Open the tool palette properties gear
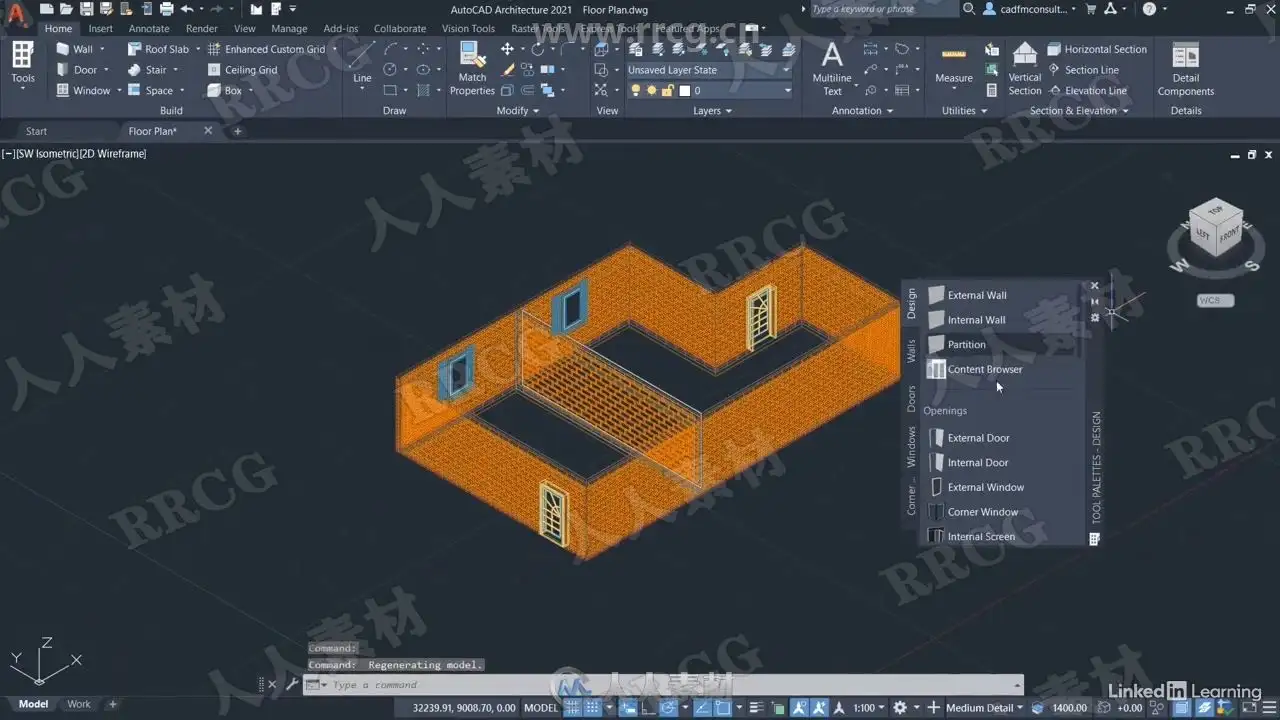 point(1095,317)
